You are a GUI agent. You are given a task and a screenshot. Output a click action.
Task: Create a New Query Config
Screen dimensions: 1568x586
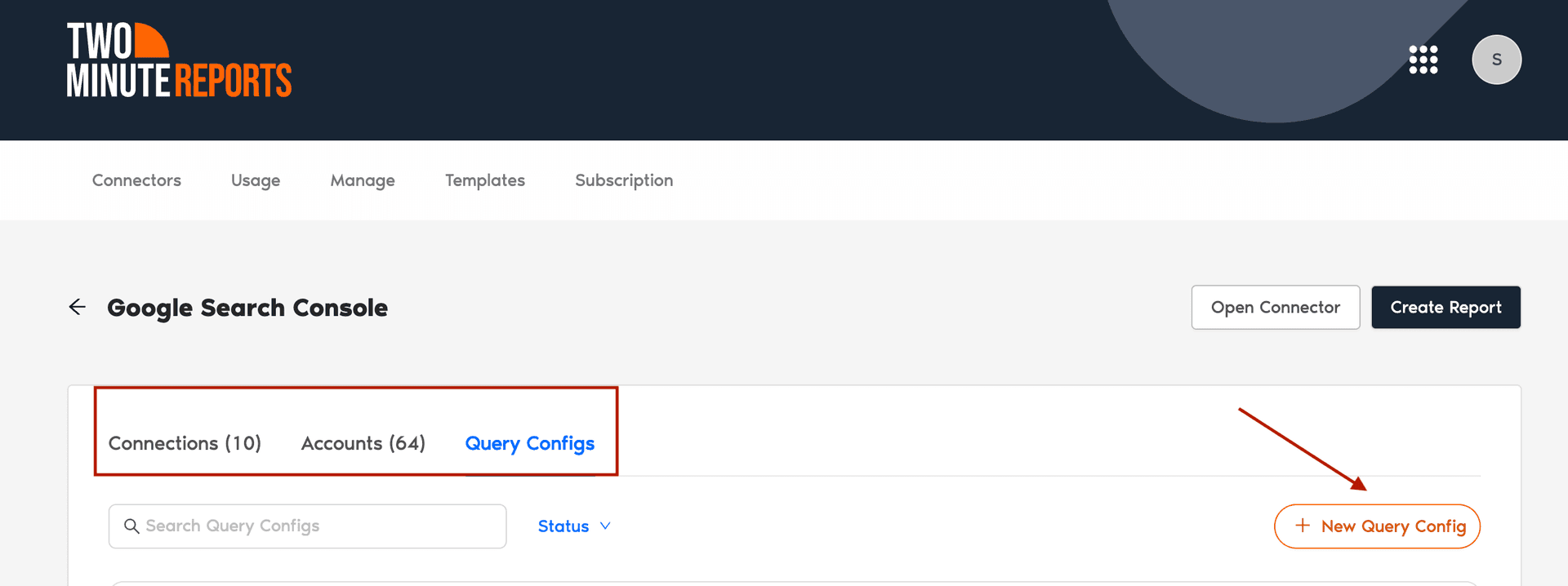(x=1377, y=526)
